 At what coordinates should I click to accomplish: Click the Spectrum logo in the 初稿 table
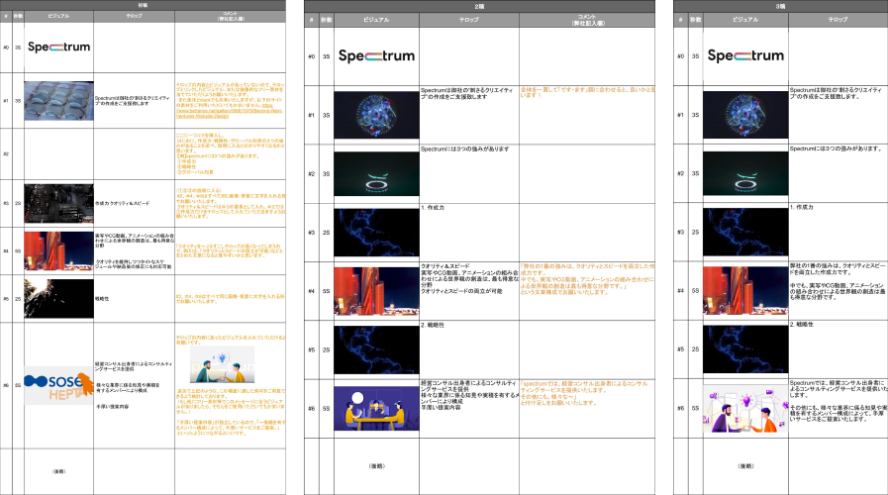point(59,47)
